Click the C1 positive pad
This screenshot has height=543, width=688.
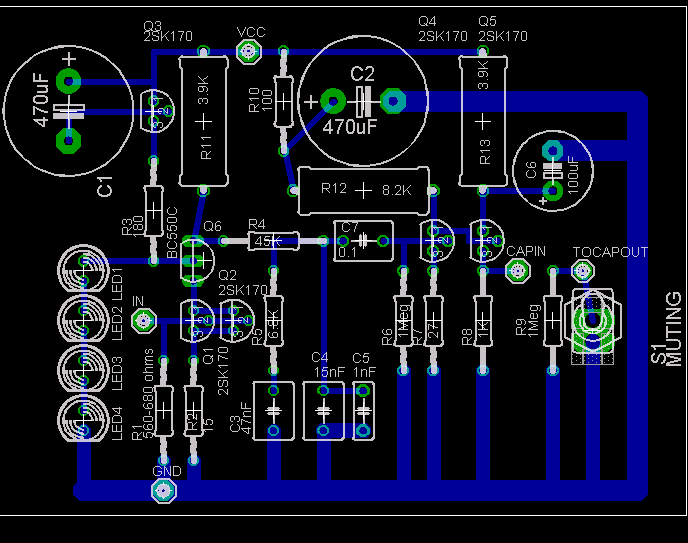click(68, 81)
